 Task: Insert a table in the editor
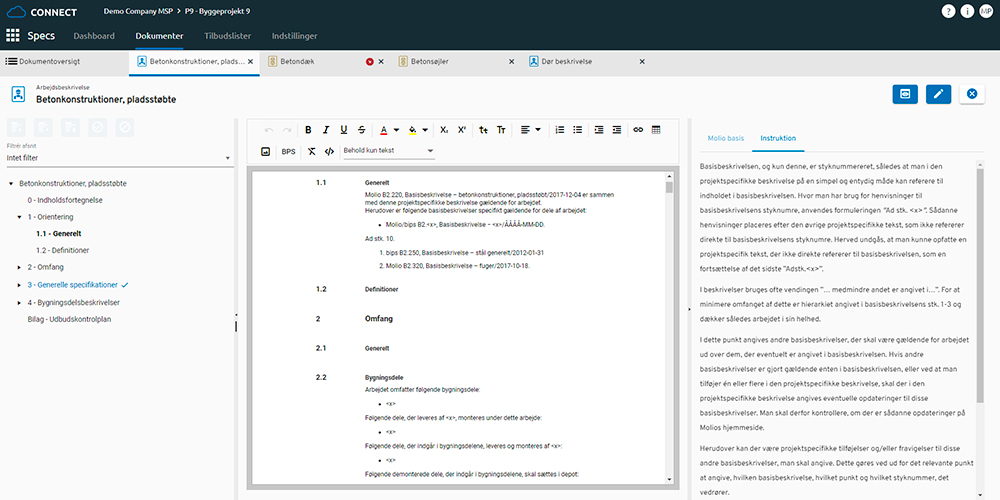[656, 130]
